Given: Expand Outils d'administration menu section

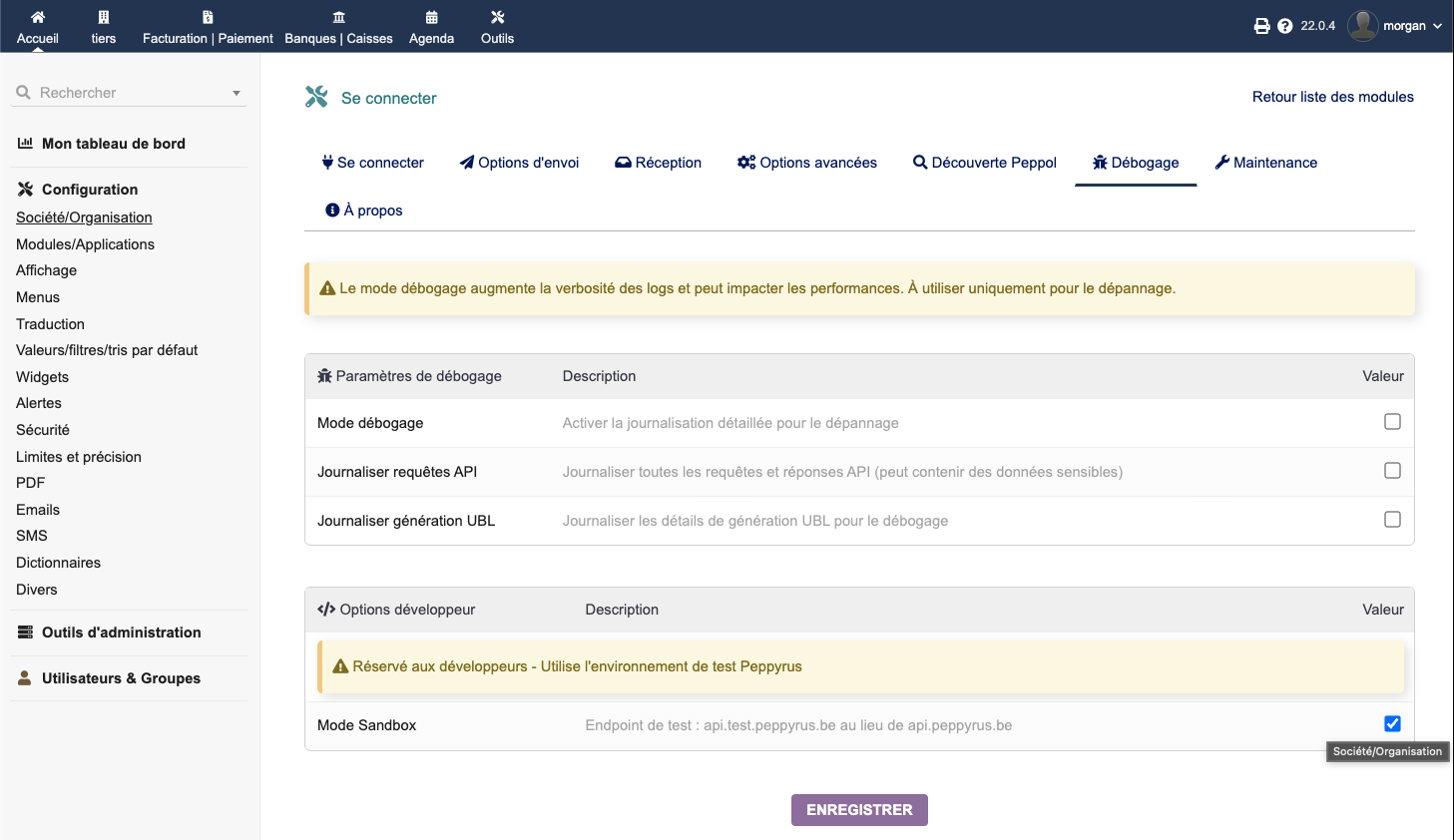Looking at the screenshot, I should 121,632.
